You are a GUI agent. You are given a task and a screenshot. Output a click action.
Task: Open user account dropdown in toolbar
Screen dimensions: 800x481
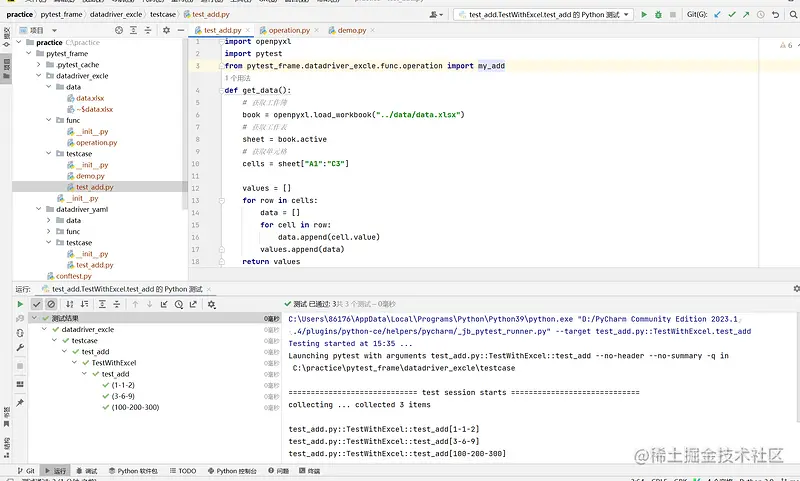pyautogui.click(x=436, y=15)
